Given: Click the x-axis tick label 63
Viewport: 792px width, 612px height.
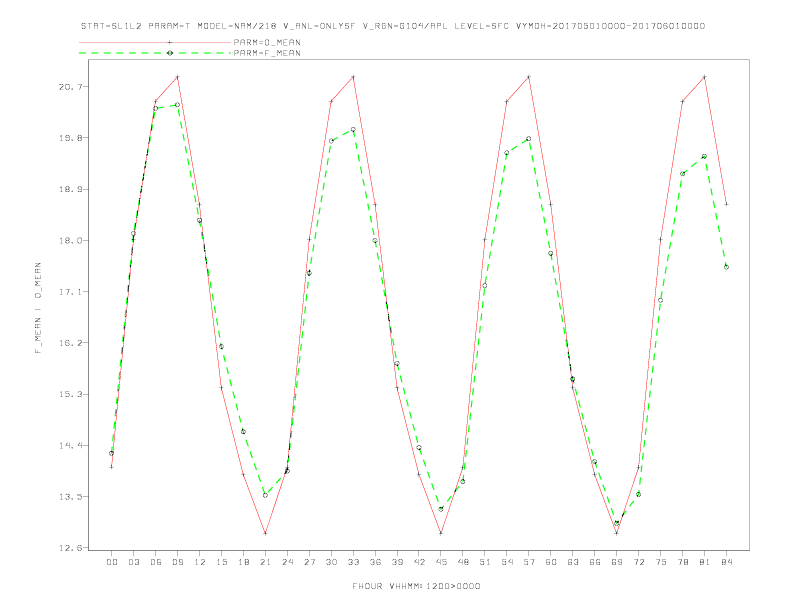Looking at the screenshot, I should coord(573,562).
